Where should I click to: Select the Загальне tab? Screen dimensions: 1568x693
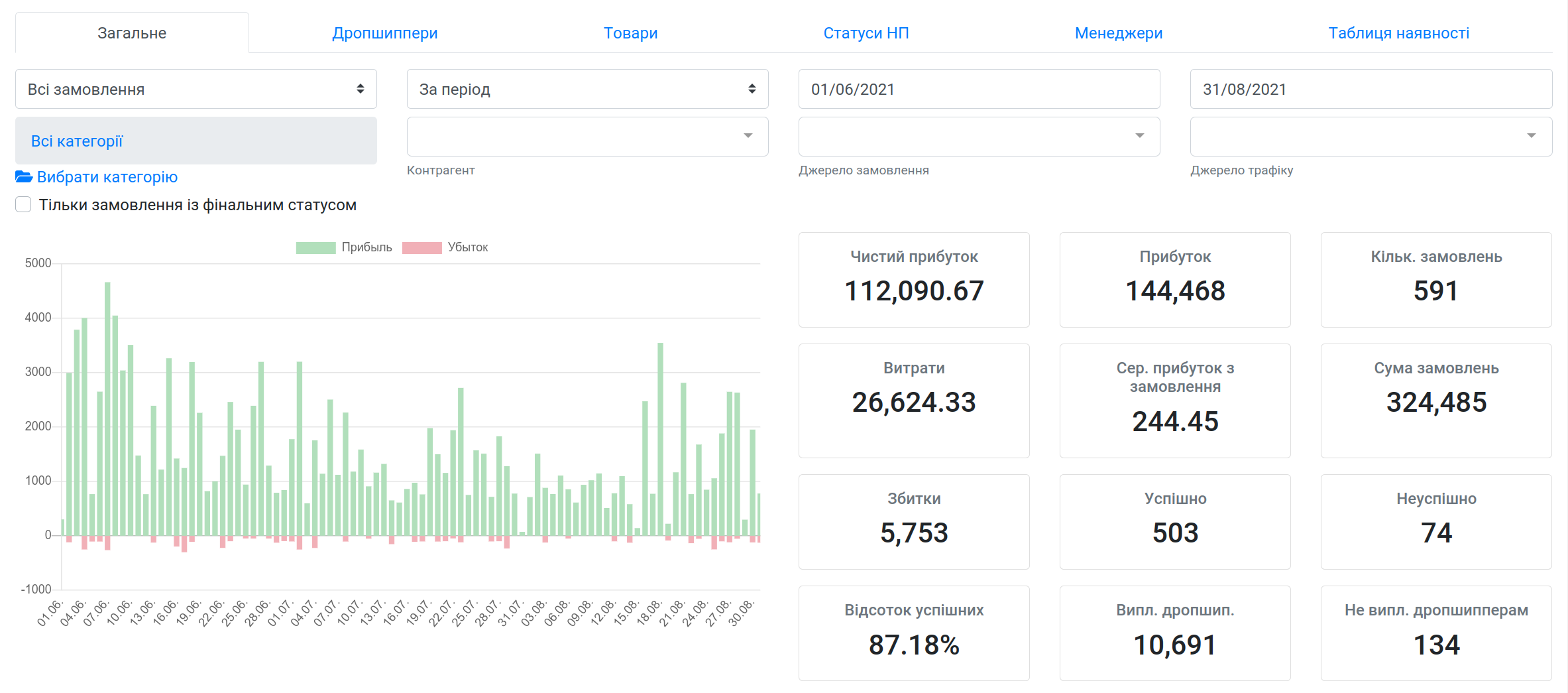pos(132,33)
